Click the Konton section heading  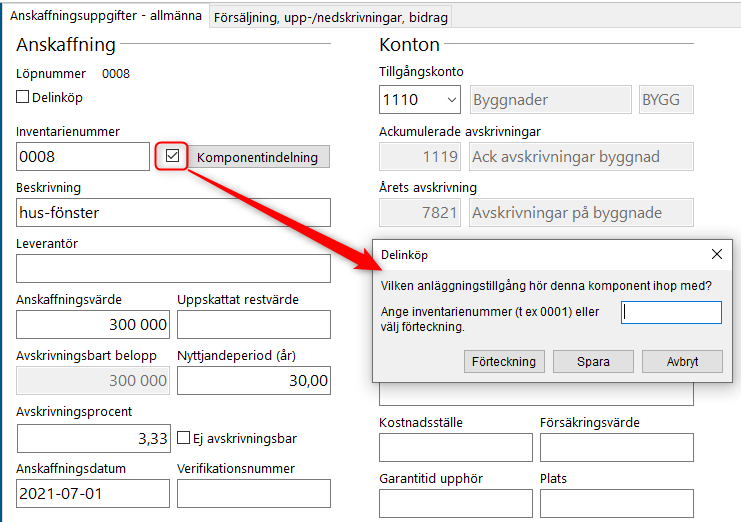(409, 44)
